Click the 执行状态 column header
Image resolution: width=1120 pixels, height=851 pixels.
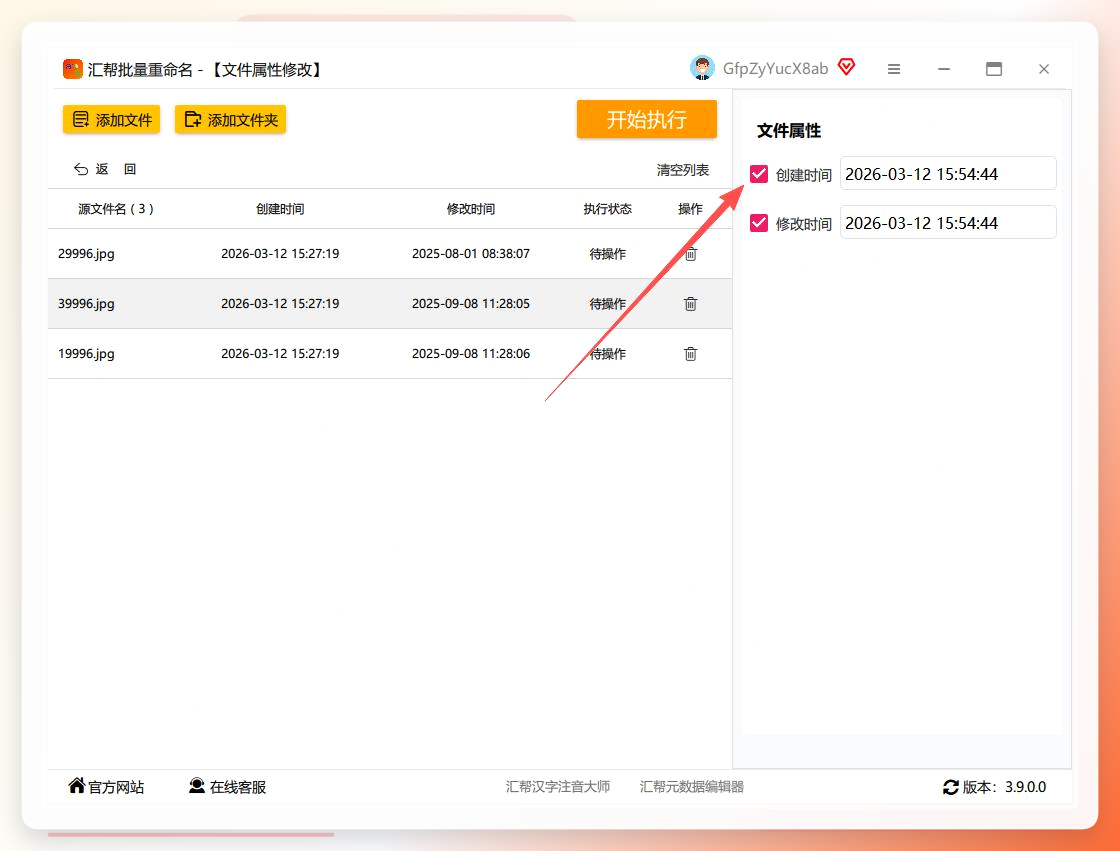click(608, 209)
